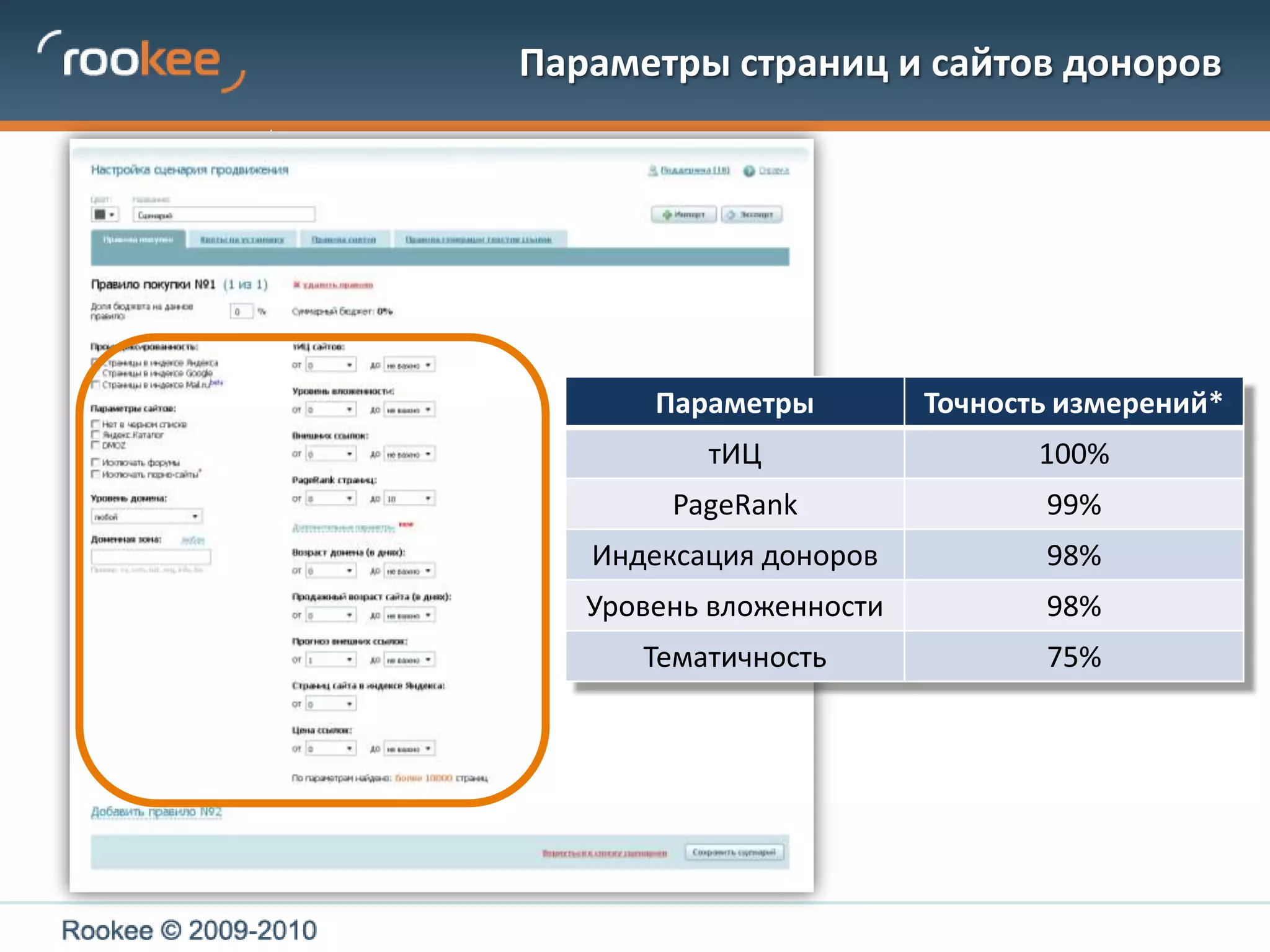Click the 'тИЦ' table cell
The width and height of the screenshot is (1270, 952).
coord(735,454)
